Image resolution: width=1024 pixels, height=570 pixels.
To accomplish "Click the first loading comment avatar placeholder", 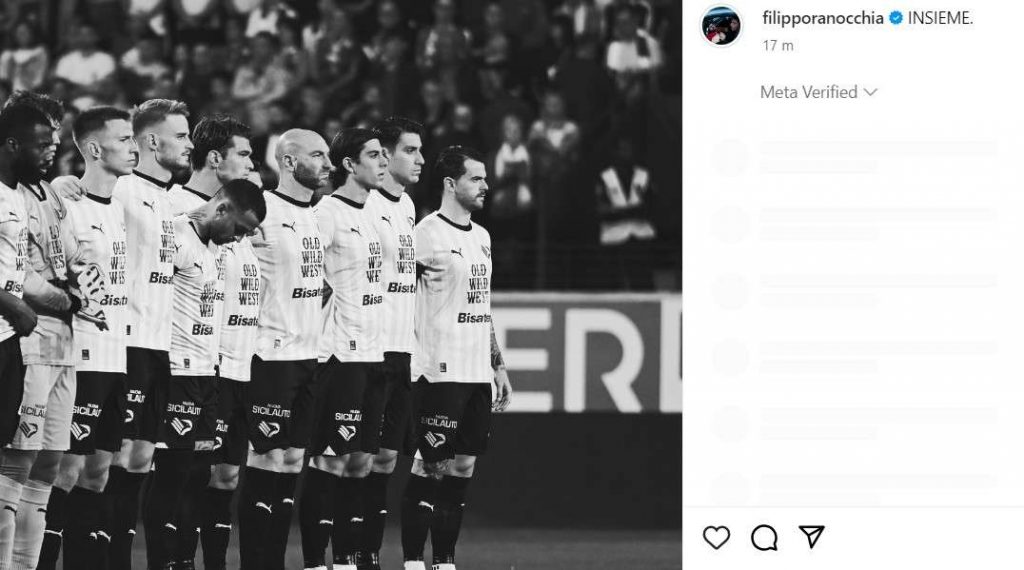I will [729, 157].
